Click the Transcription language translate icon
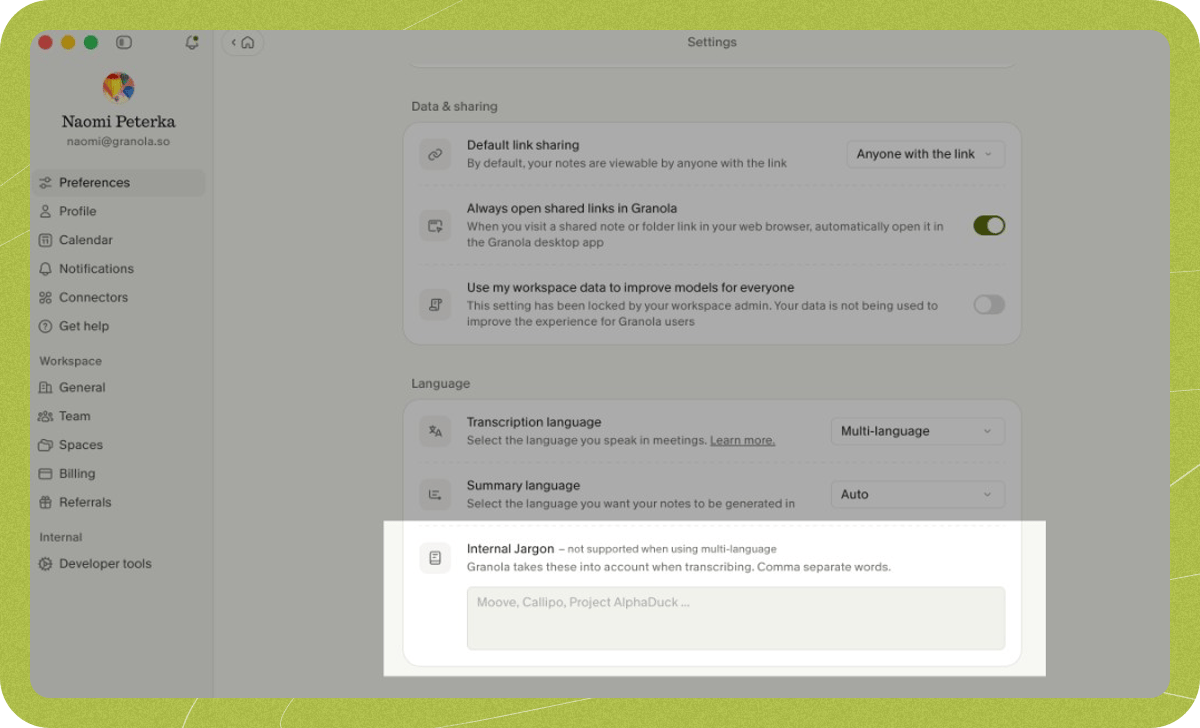The image size is (1200, 728). pos(435,431)
